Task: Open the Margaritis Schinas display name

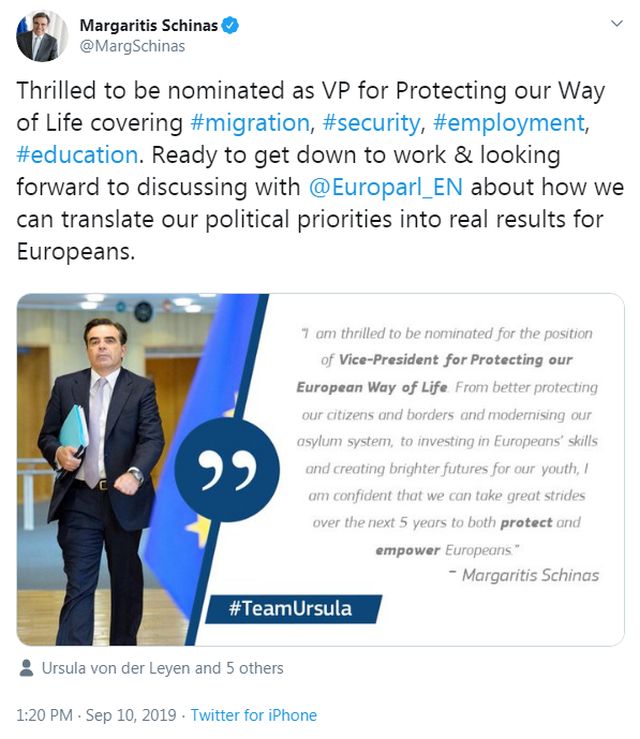Action: pyautogui.click(x=149, y=26)
